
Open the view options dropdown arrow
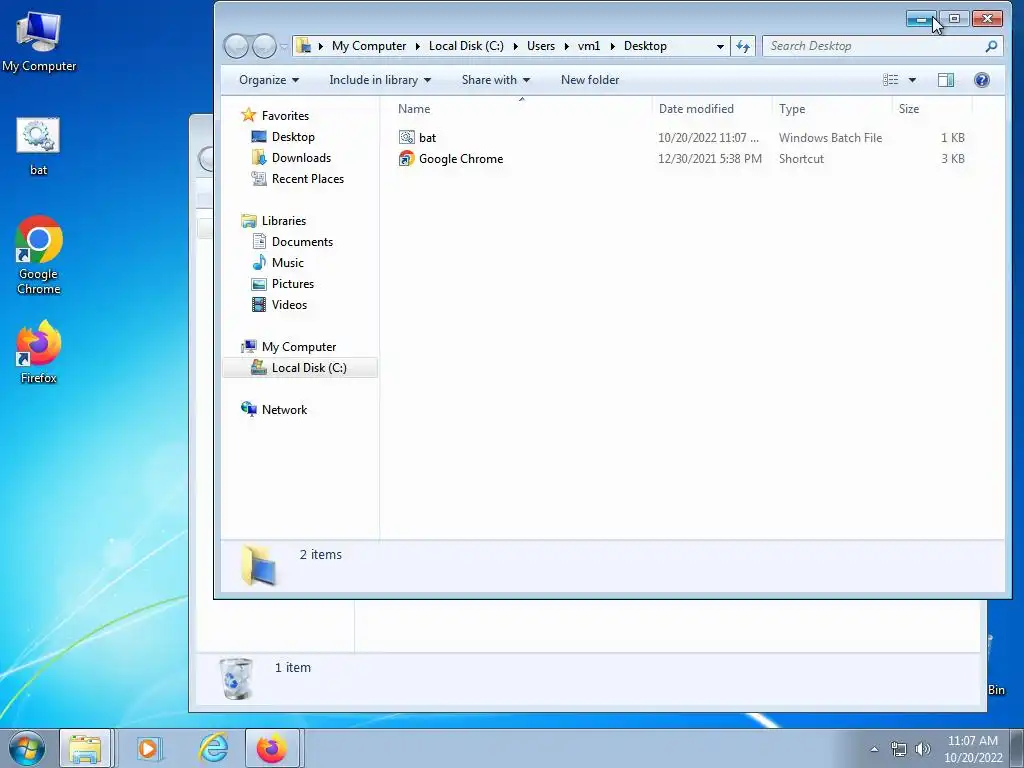pos(912,80)
